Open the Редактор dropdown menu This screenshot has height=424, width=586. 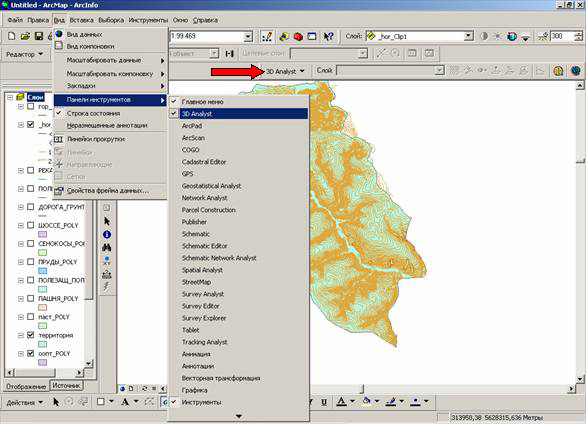coord(25,54)
